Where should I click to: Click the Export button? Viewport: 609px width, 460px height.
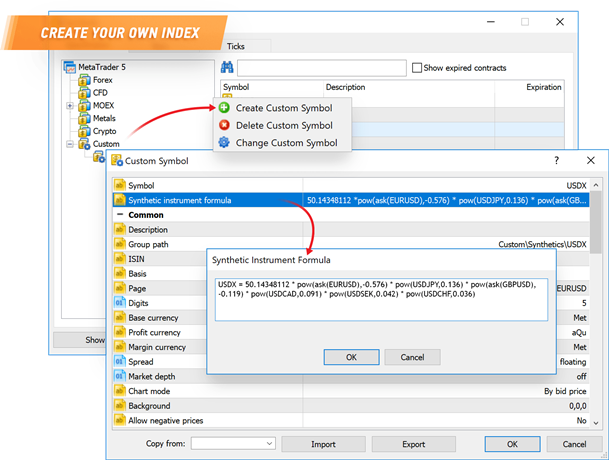(413, 443)
